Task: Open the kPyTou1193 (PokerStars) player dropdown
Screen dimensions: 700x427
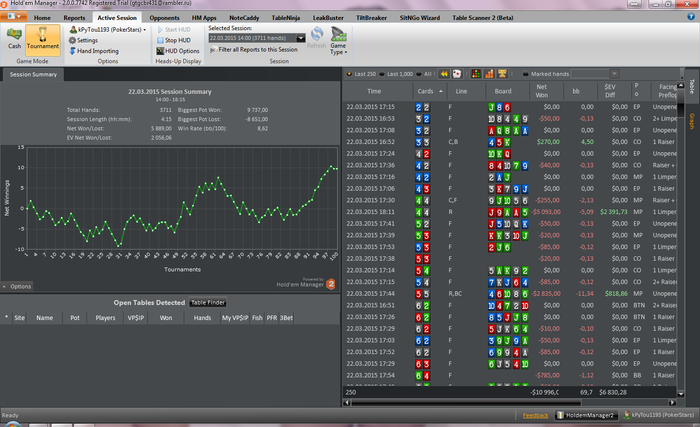Action: point(108,29)
